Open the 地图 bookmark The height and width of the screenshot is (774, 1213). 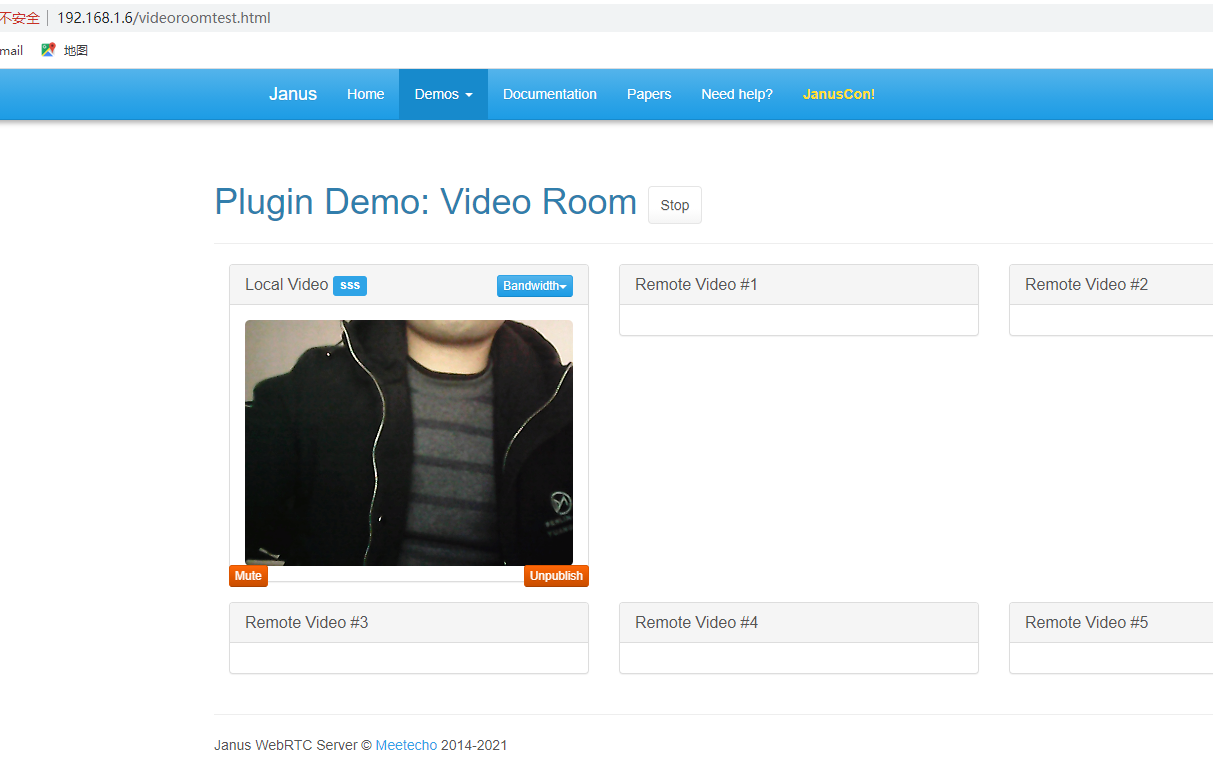pos(76,50)
